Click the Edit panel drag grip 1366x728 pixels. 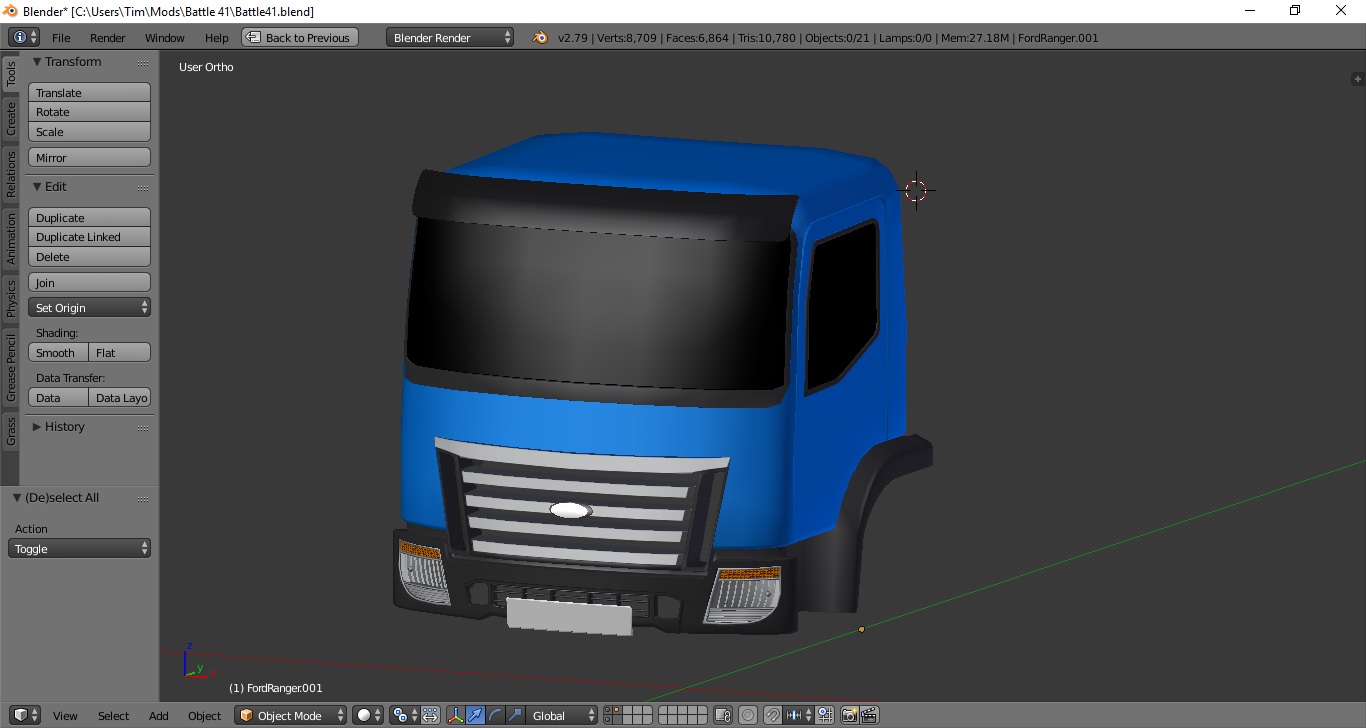pyautogui.click(x=144, y=187)
